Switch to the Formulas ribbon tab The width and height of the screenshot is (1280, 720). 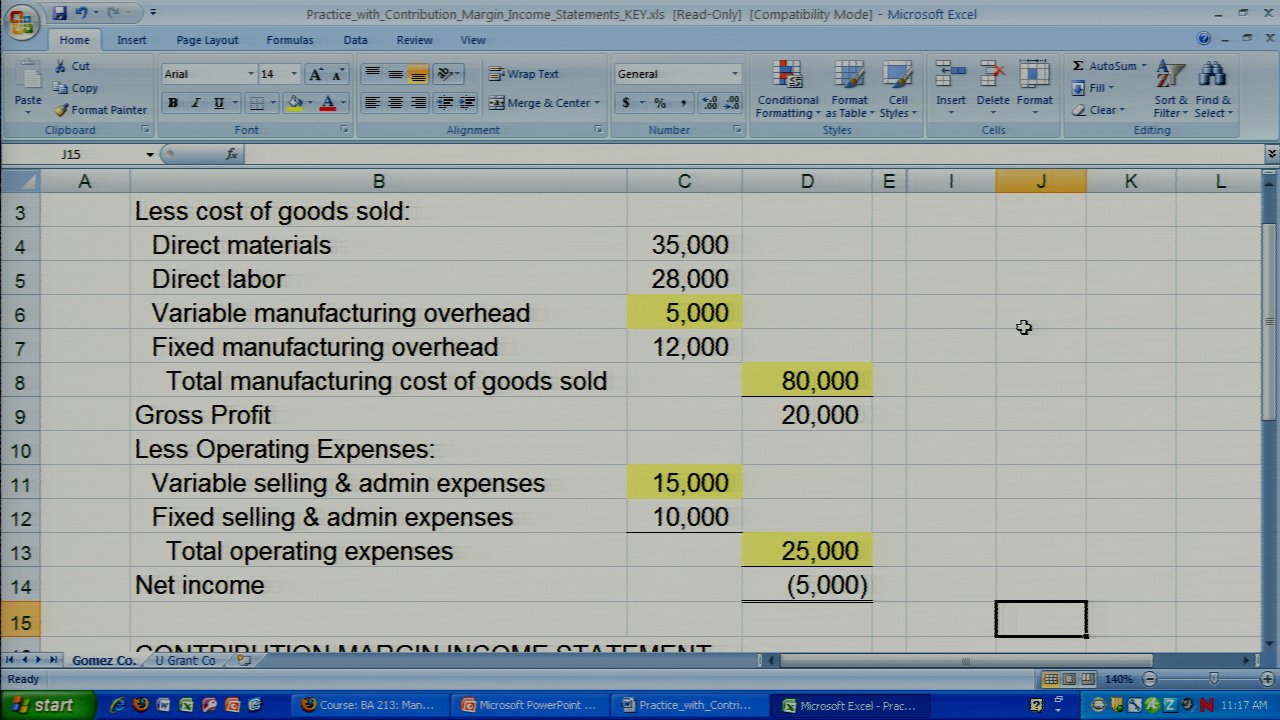click(289, 40)
